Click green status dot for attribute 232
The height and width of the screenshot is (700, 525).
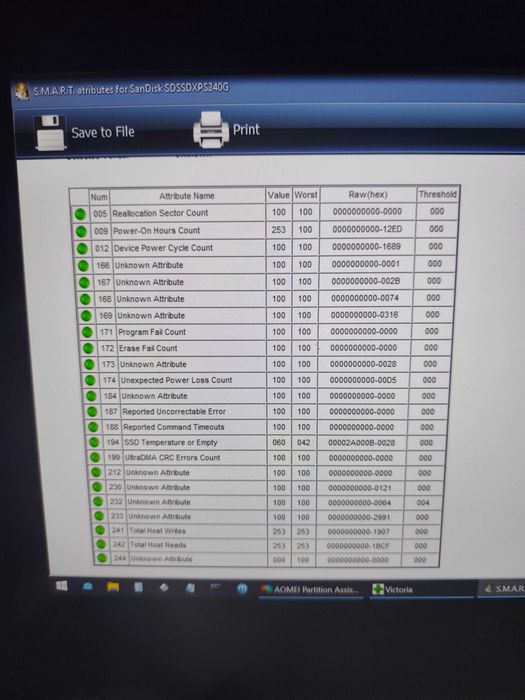[98, 502]
